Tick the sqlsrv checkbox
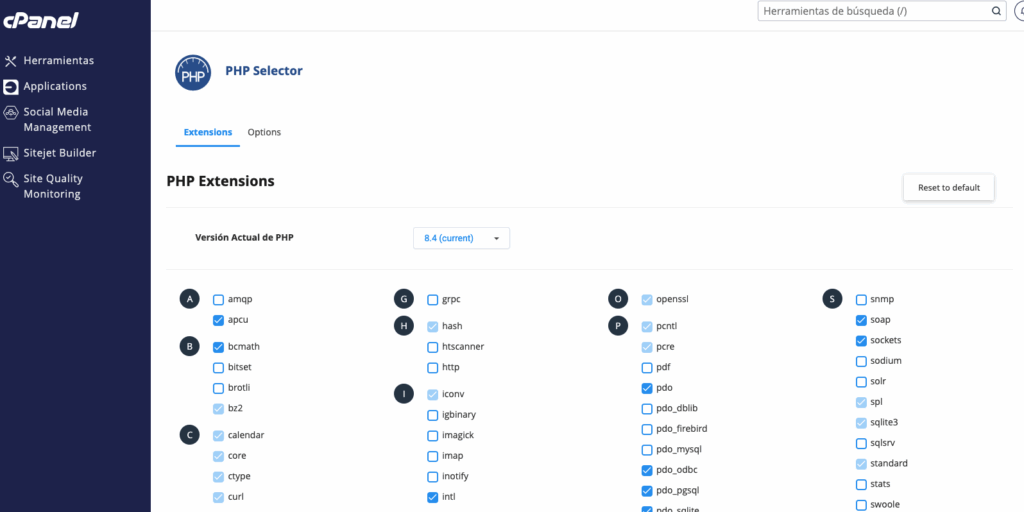 click(861, 443)
